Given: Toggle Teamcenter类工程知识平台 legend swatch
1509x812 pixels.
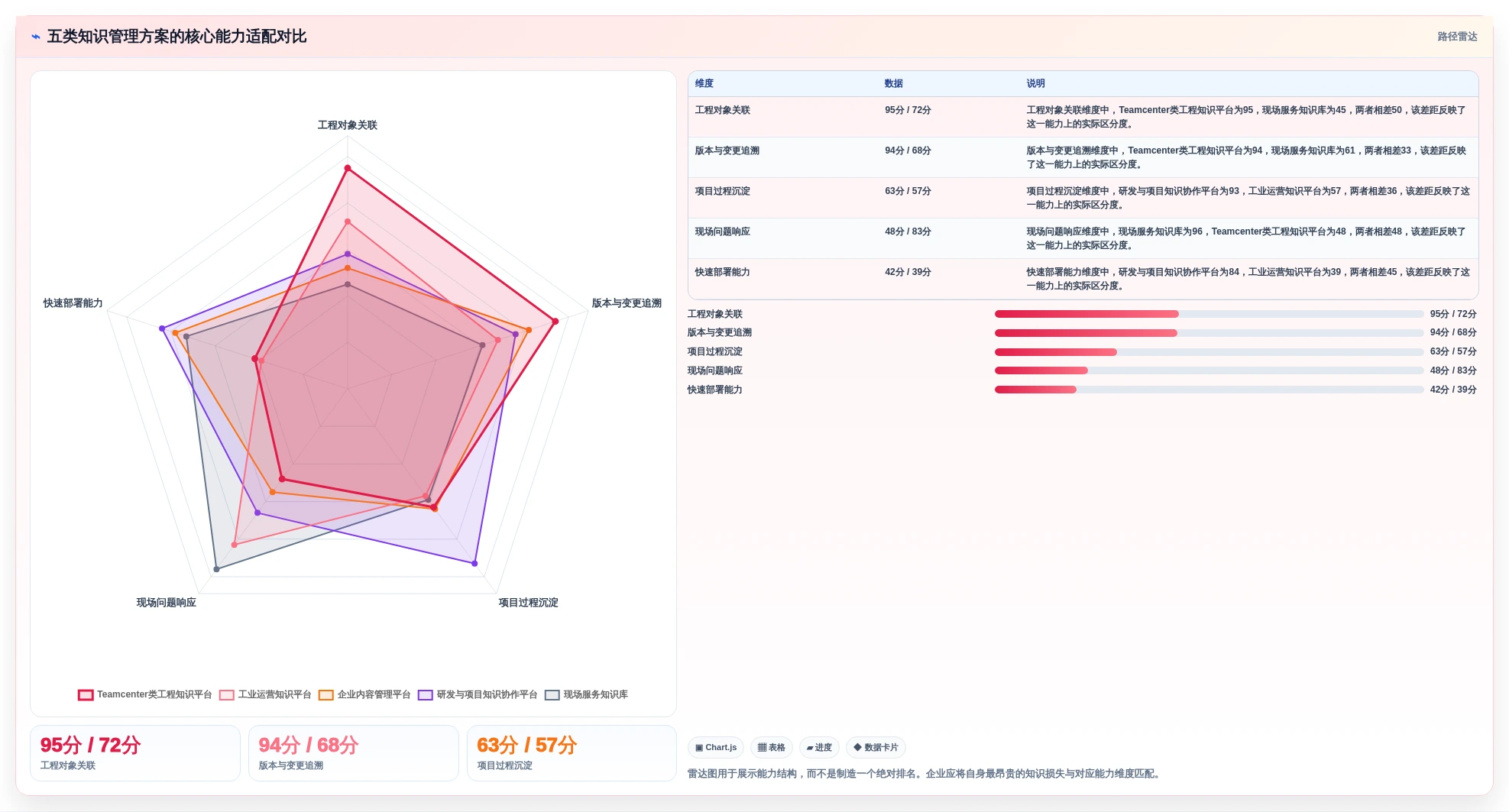Looking at the screenshot, I should 86,695.
